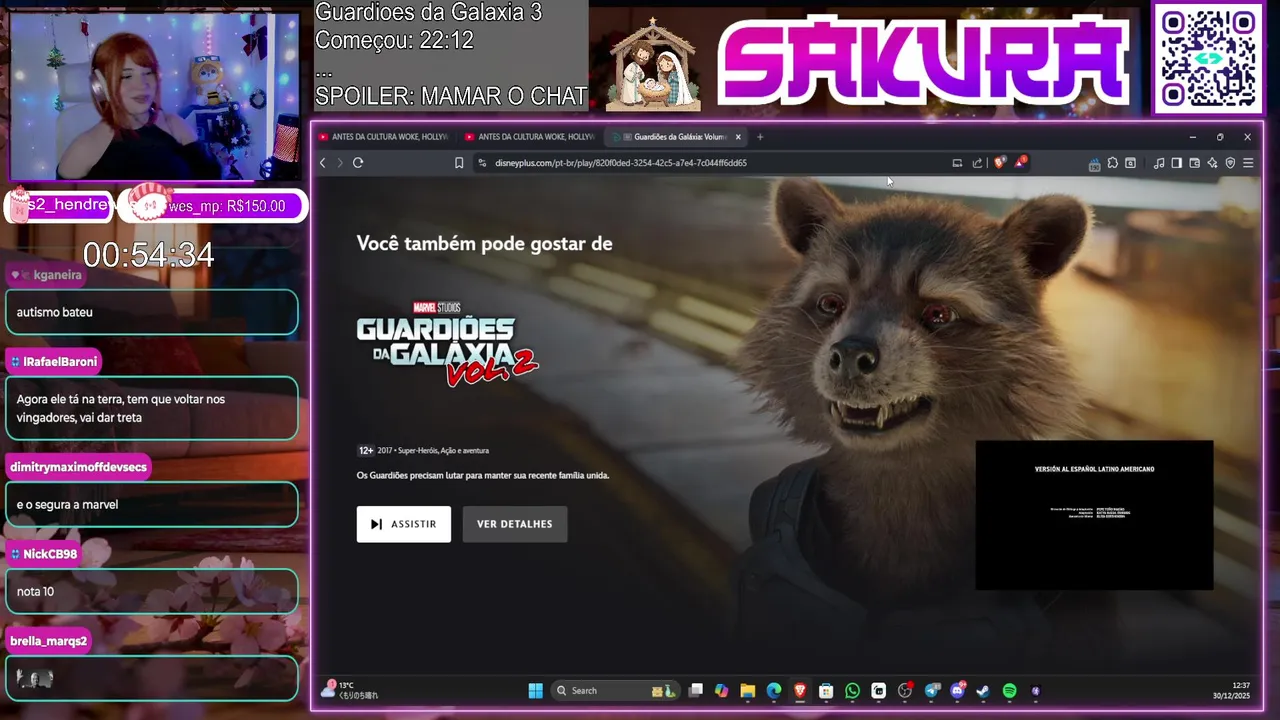Viewport: 1280px width, 720px height.
Task: Open Leo AI sparkle icon
Action: pos(1212,163)
